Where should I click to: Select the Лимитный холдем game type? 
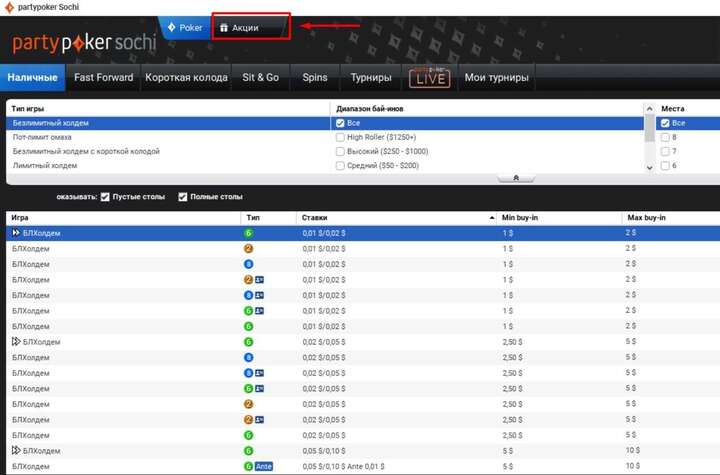tap(168, 165)
